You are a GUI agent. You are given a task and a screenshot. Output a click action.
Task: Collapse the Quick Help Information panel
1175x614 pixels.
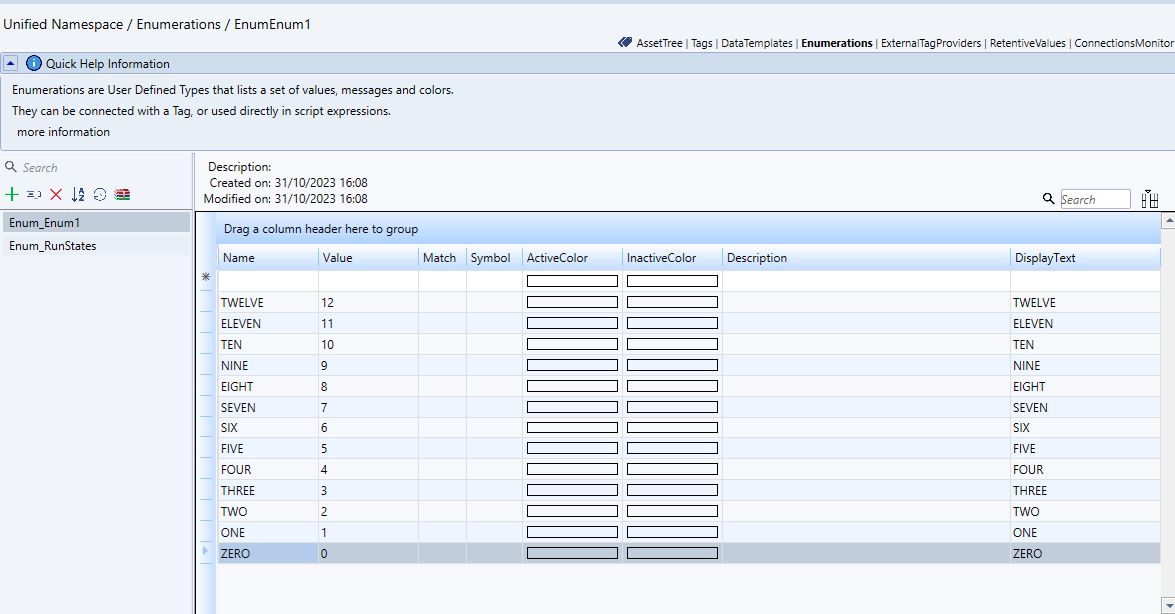11,63
